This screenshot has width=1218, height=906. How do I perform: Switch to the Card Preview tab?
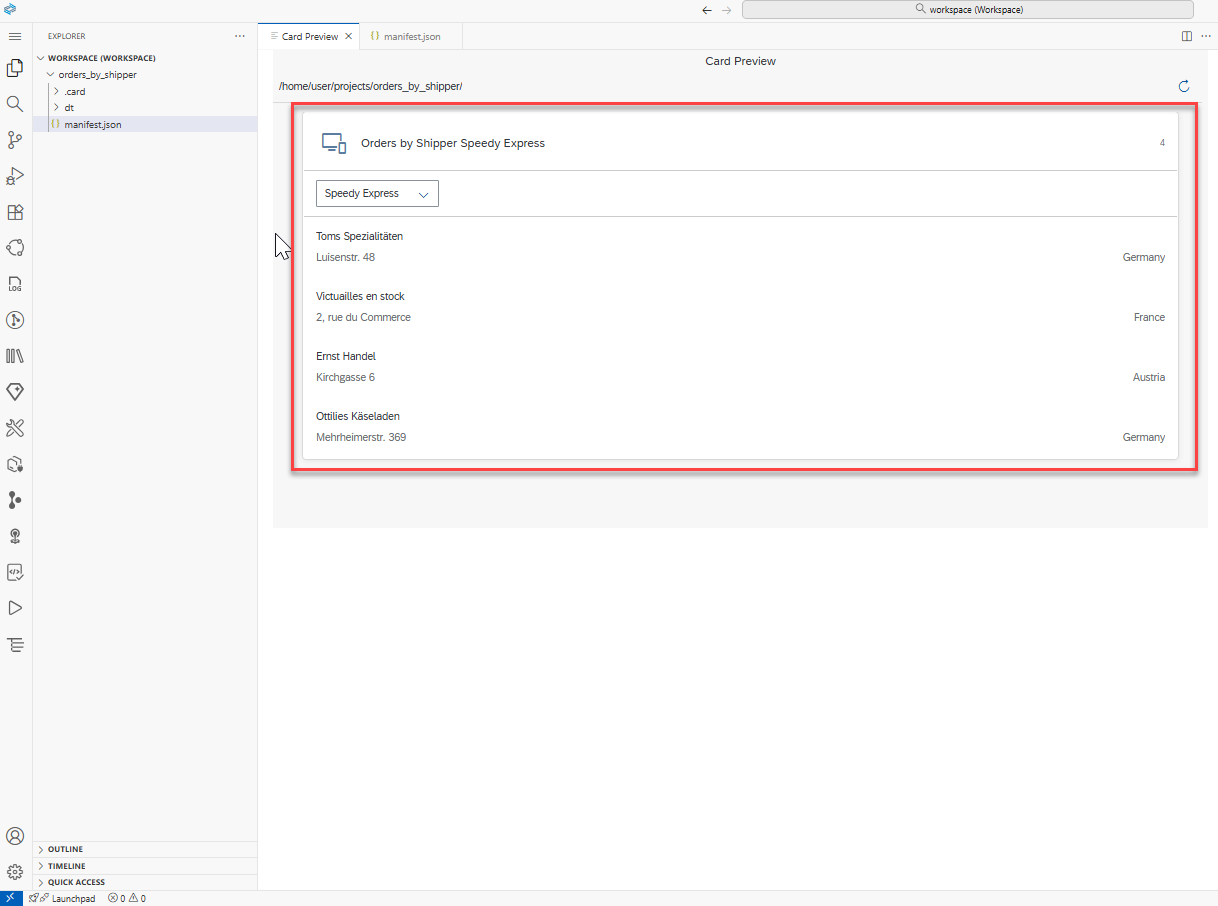(309, 36)
